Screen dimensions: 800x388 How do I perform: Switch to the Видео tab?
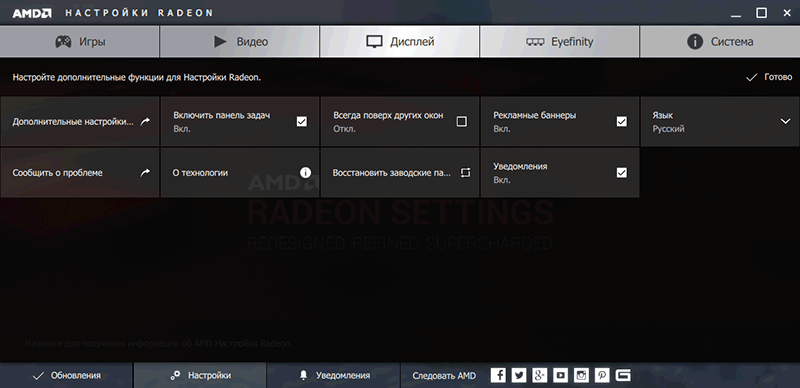(x=240, y=42)
